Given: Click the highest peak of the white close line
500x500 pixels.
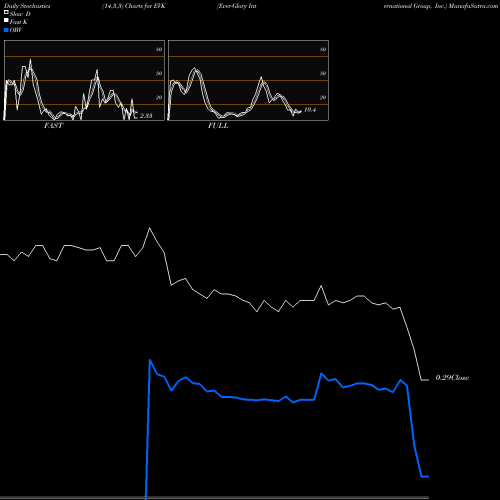Looking at the screenshot, I should point(150,228).
